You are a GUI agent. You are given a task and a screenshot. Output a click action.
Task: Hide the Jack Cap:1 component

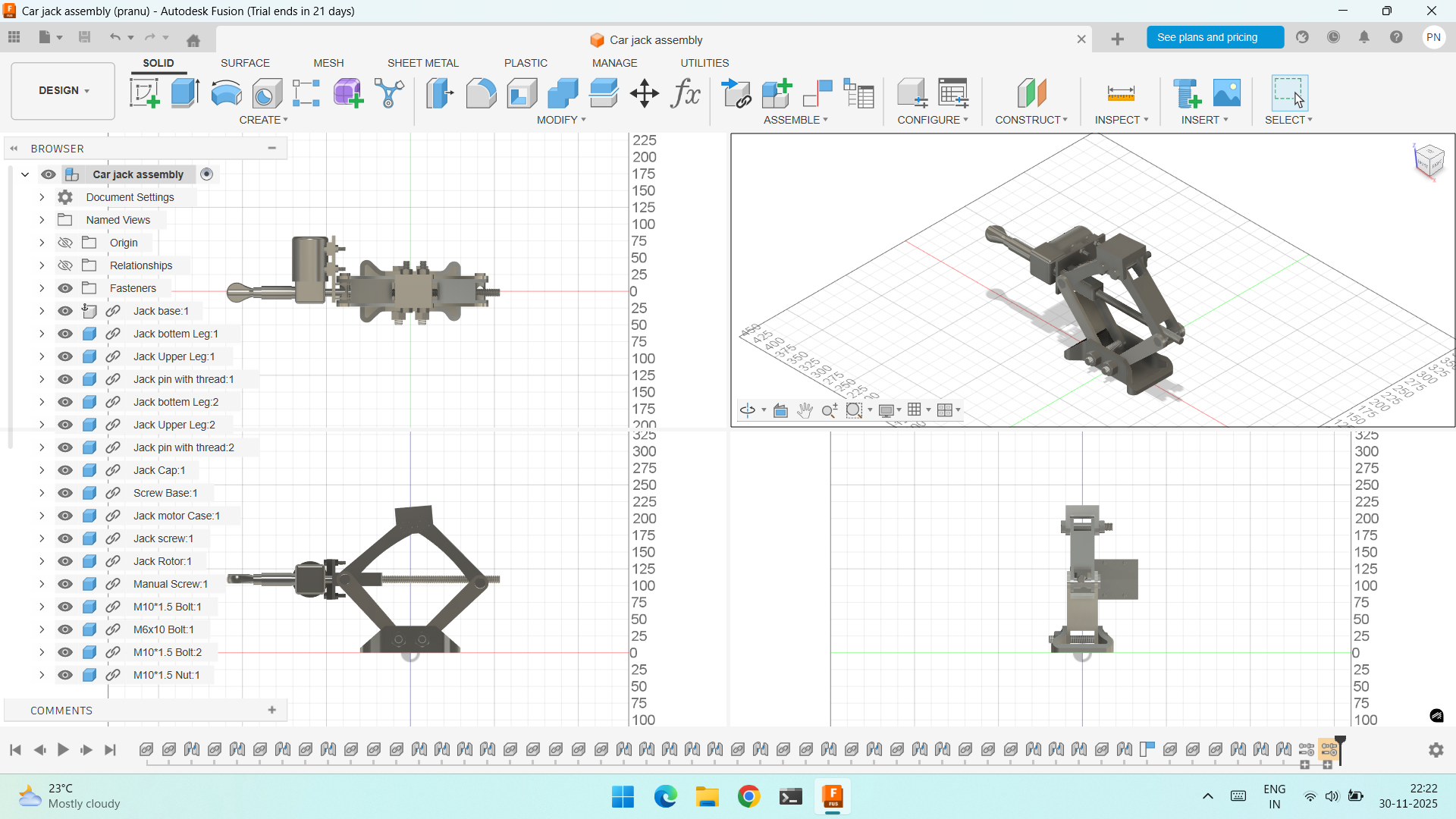tap(65, 470)
